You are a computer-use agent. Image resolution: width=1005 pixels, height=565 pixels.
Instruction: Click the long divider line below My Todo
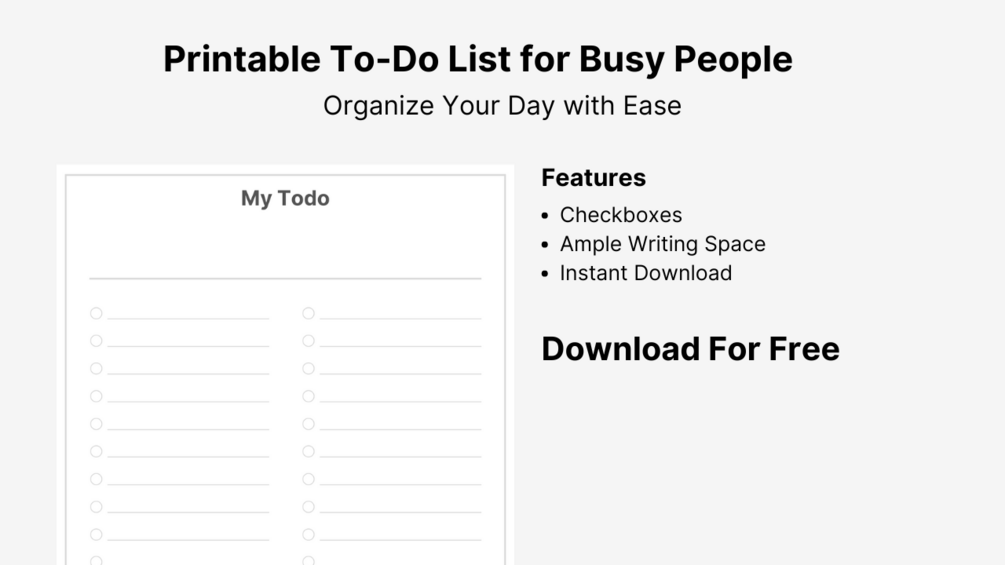285,278
